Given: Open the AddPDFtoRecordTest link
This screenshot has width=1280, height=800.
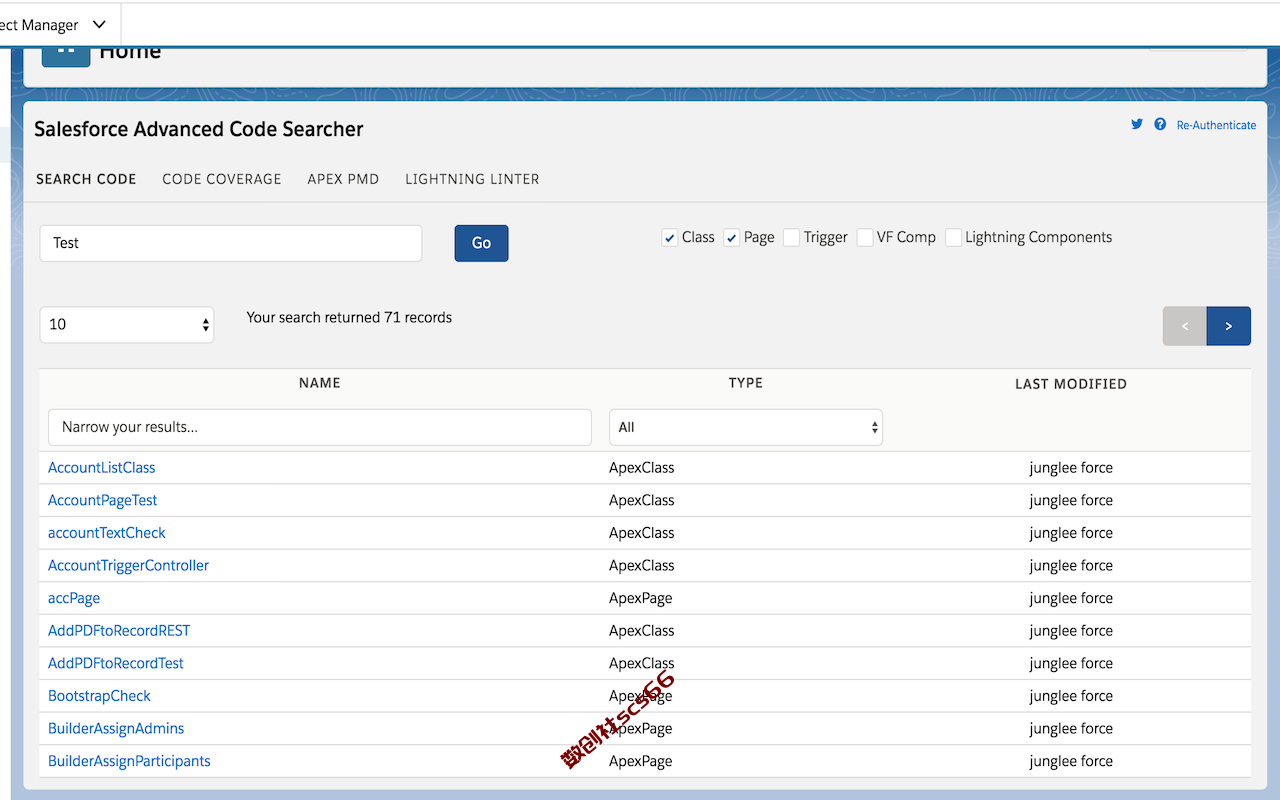Looking at the screenshot, I should pos(116,663).
